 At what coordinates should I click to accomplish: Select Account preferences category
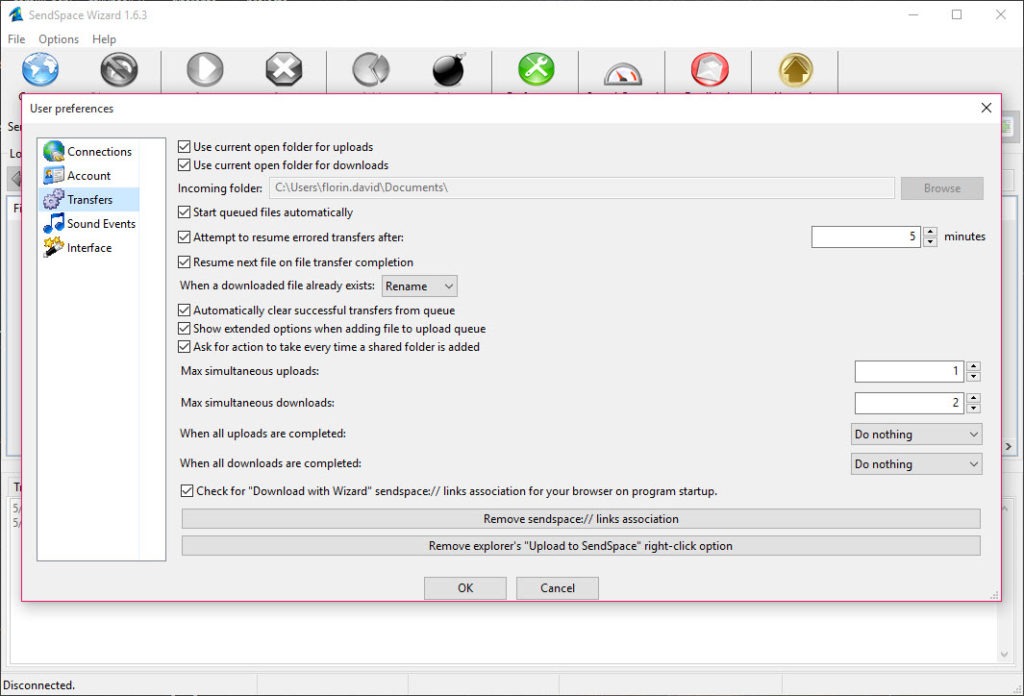click(88, 175)
